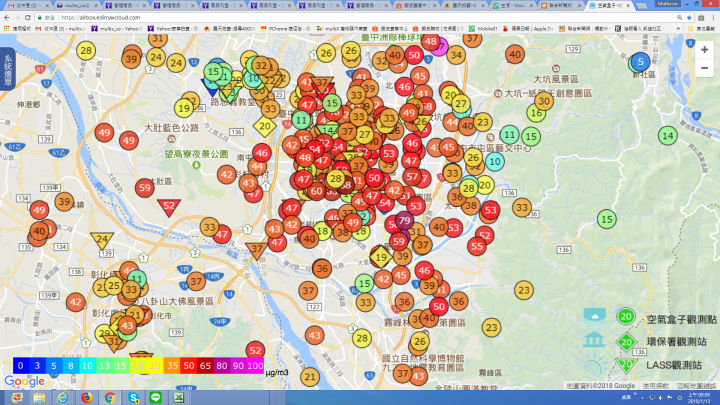The width and height of the screenshot is (720, 405).
Task: Expand the bookmarks overflow chevron
Action: tap(679, 28)
